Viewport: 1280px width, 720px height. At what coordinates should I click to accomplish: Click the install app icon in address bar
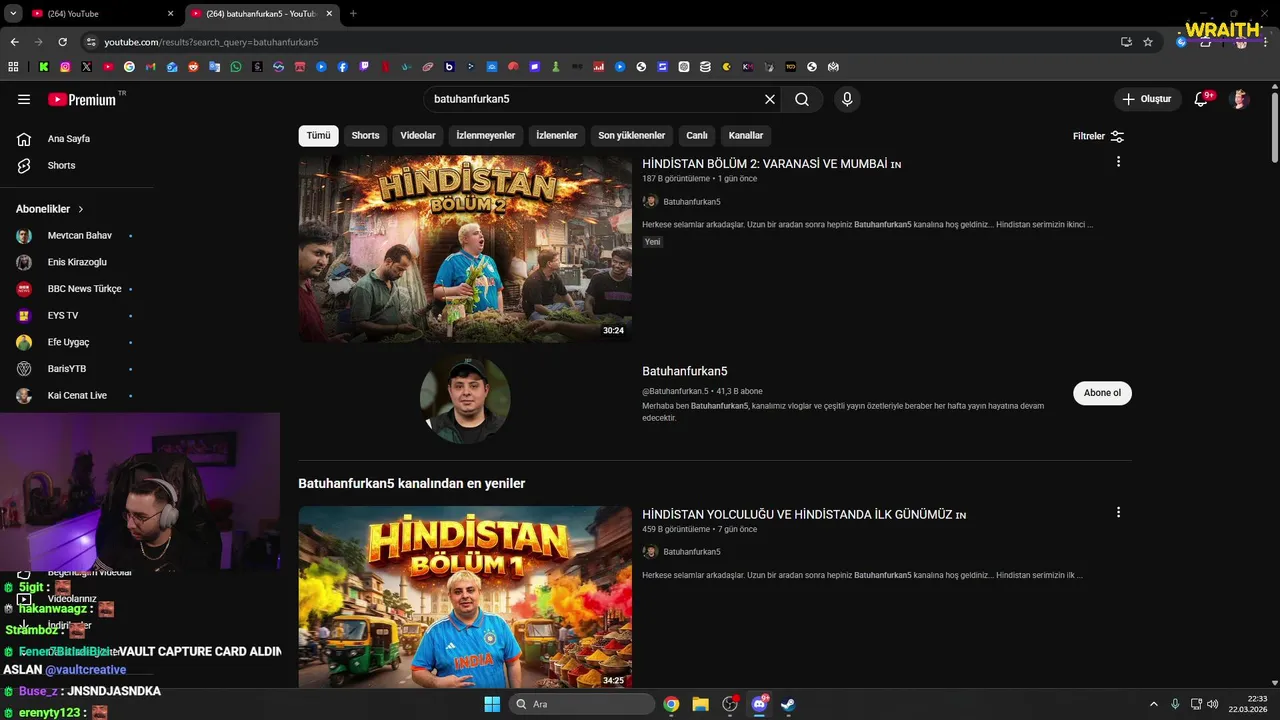point(1126,42)
